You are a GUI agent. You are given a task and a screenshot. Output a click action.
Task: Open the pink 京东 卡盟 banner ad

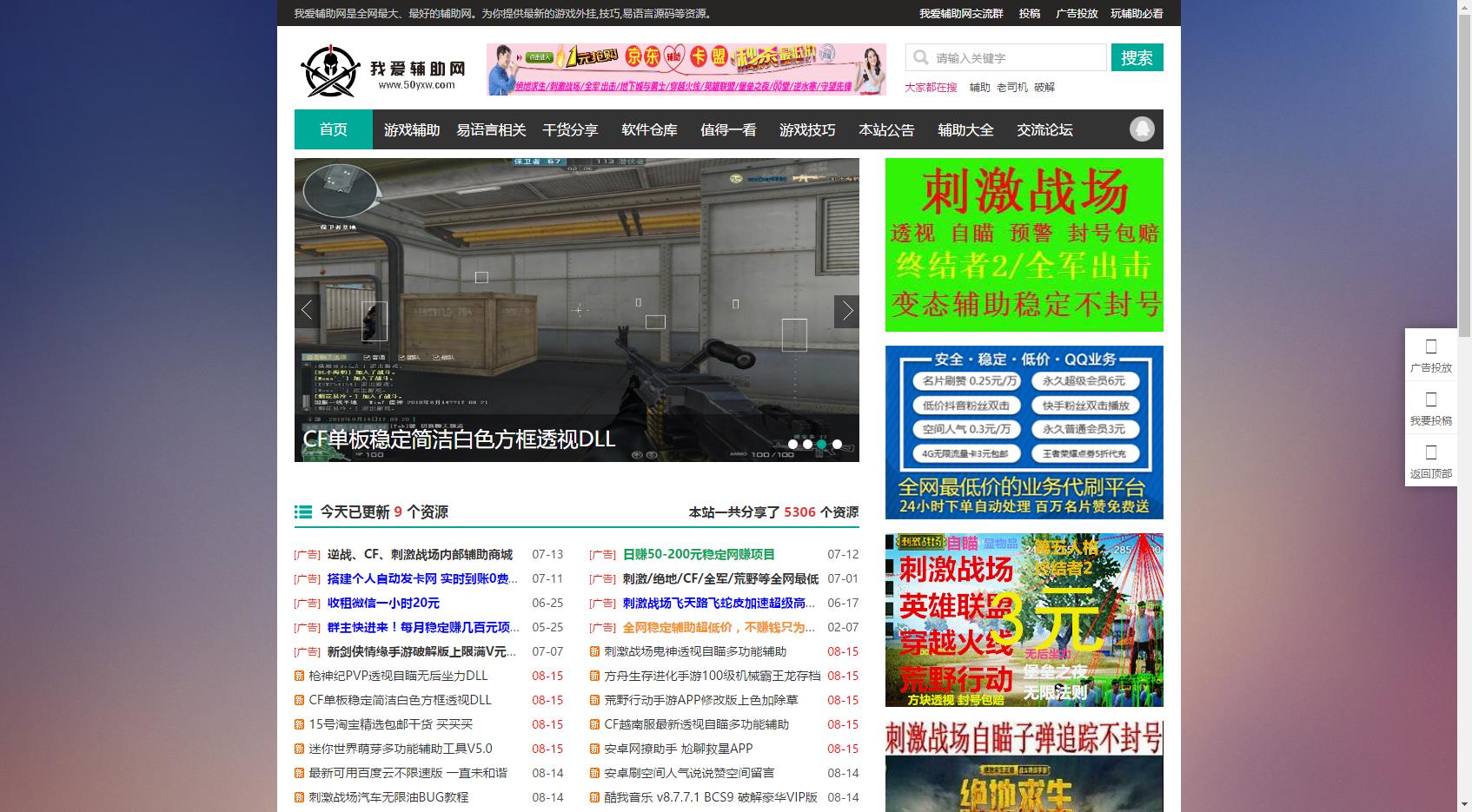coord(686,69)
